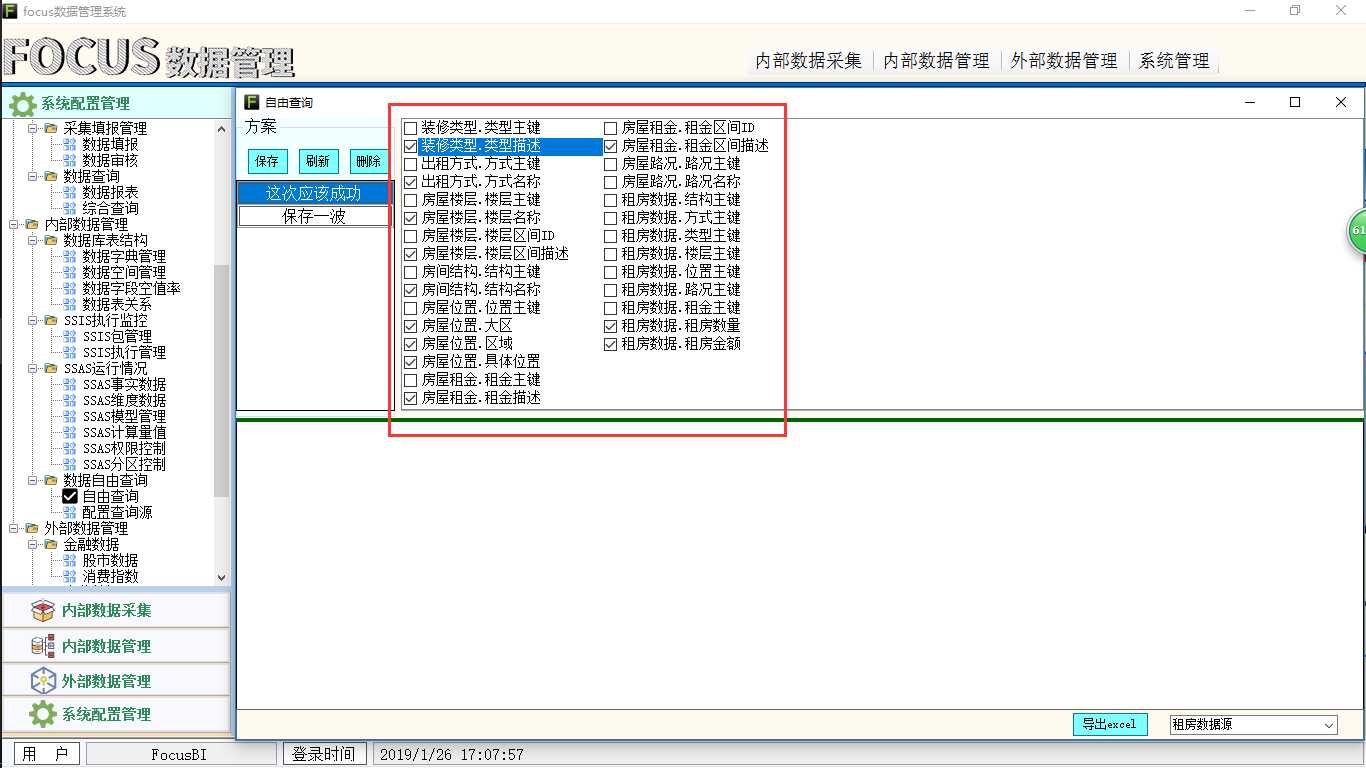
Task: Open 内部数据管理 in the top menu
Action: [936, 61]
